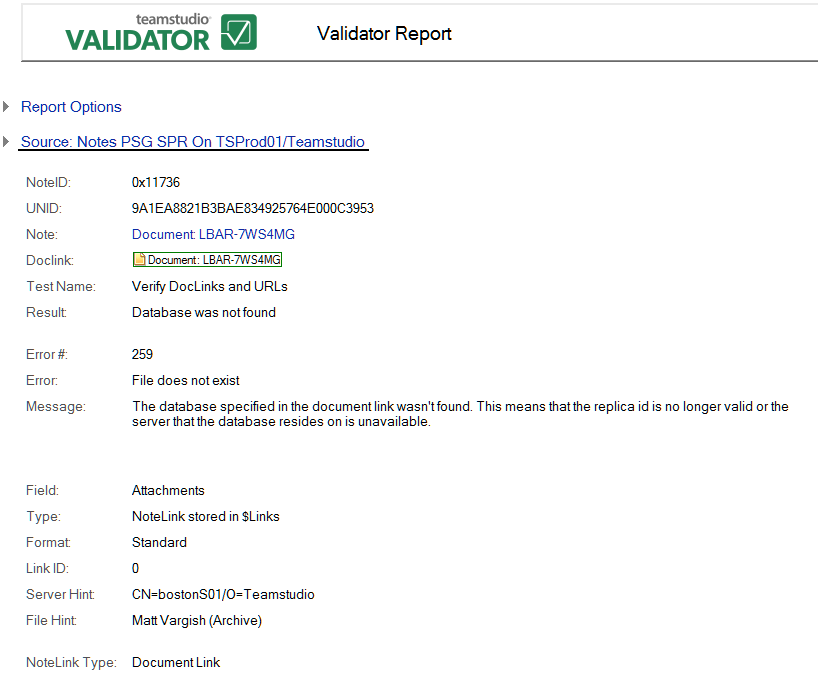Image resolution: width=818 pixels, height=677 pixels.
Task: Click the NoteLink Type: field label
Action: click(71, 662)
